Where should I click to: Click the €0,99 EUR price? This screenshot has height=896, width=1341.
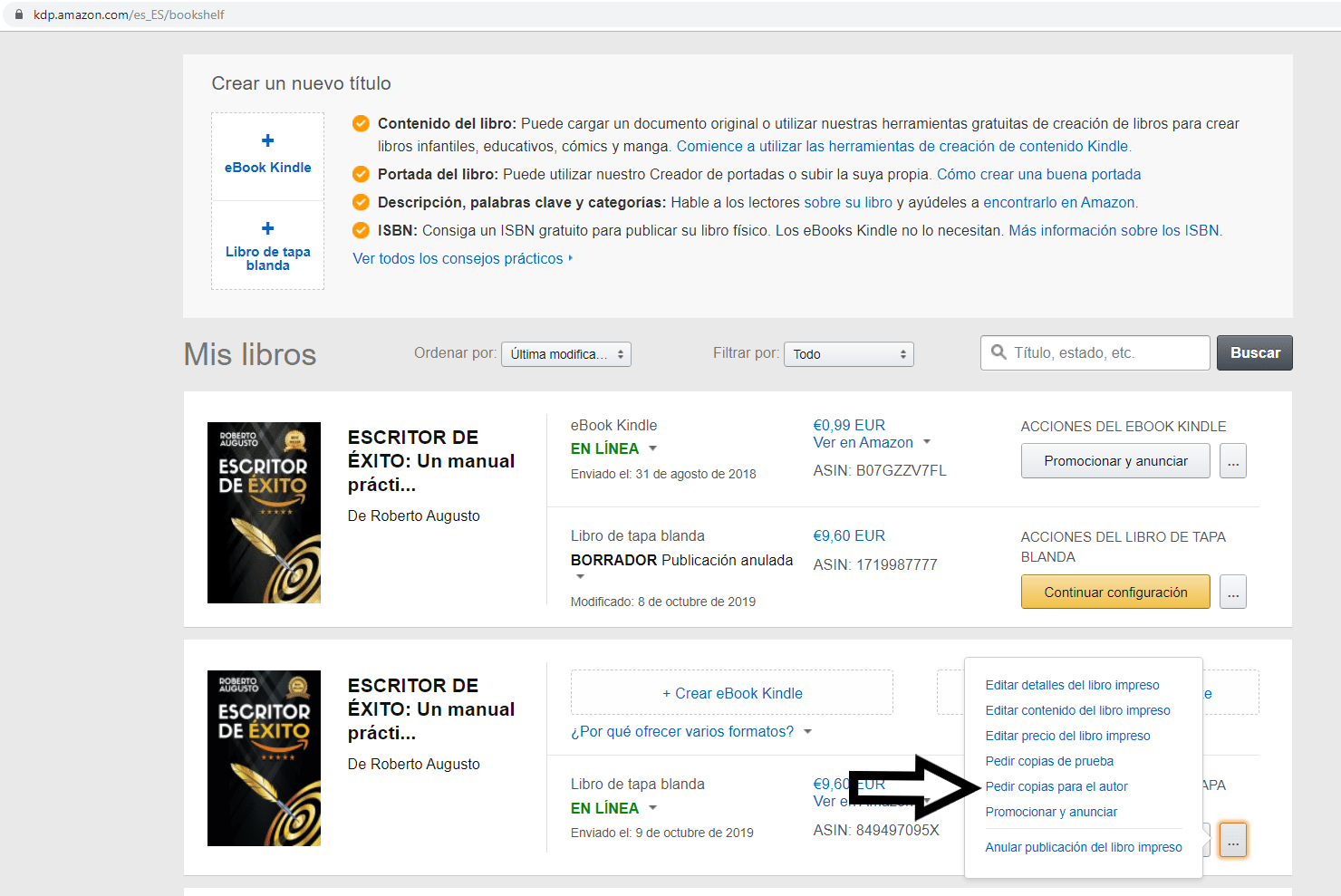[x=849, y=425]
